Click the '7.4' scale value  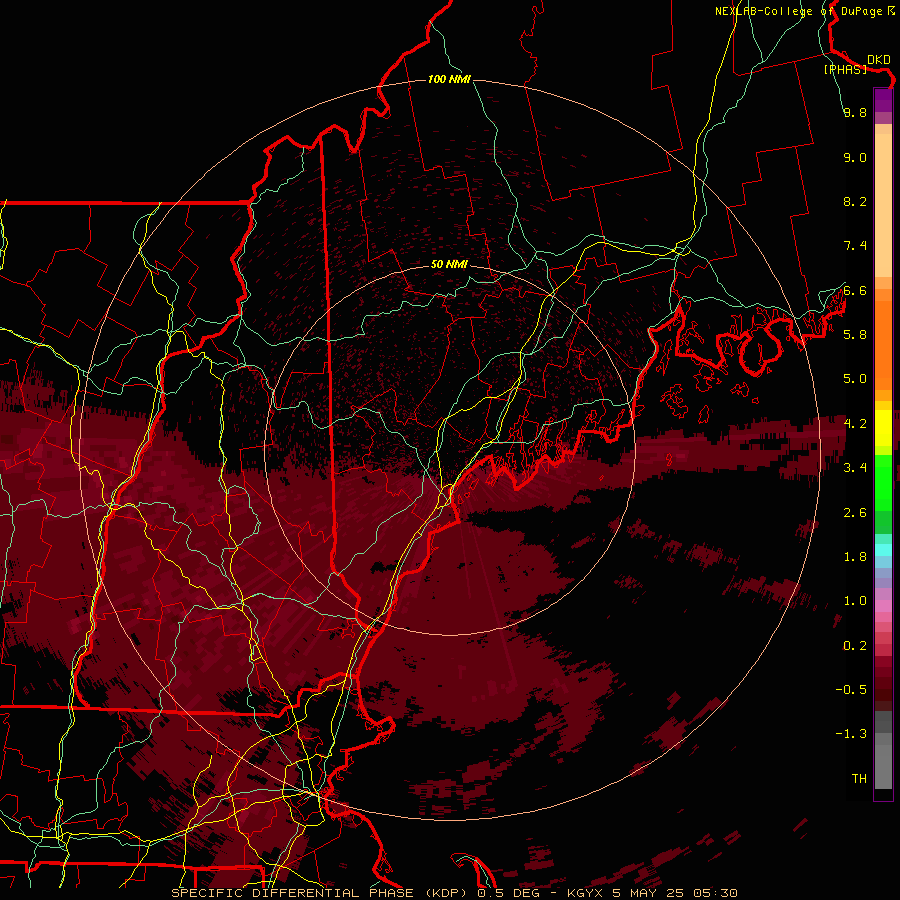[855, 246]
